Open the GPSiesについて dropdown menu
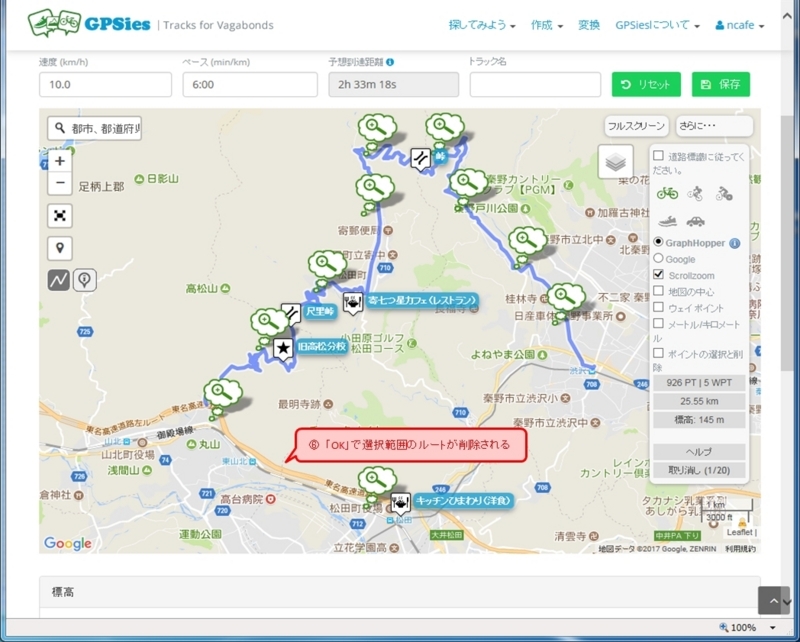This screenshot has height=642, width=800. (x=657, y=25)
